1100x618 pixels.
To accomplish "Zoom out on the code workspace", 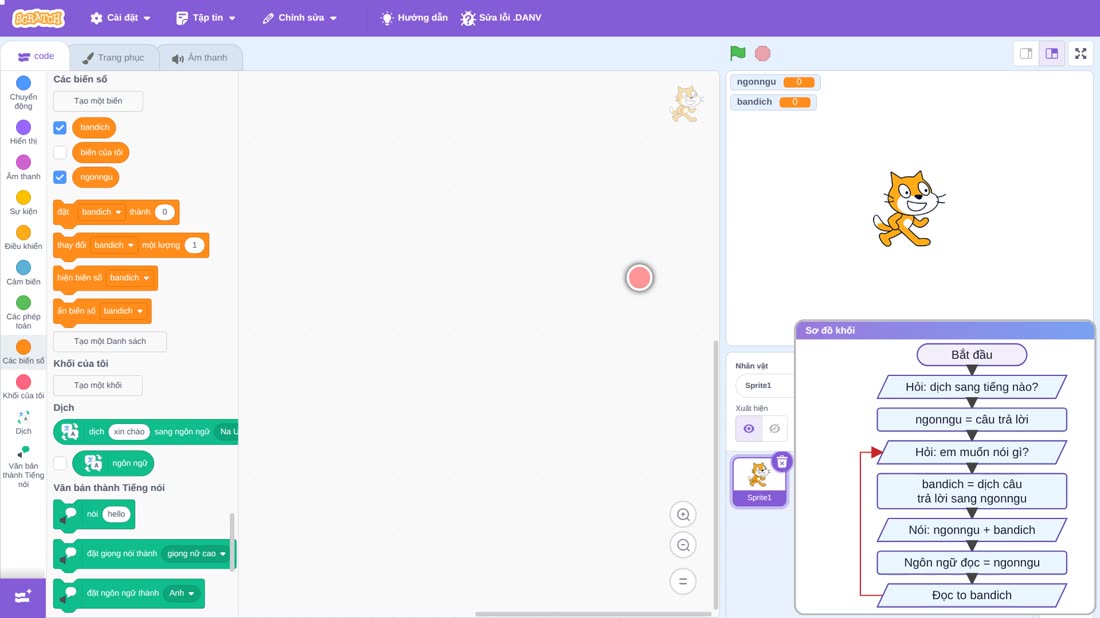I will pyautogui.click(x=683, y=545).
